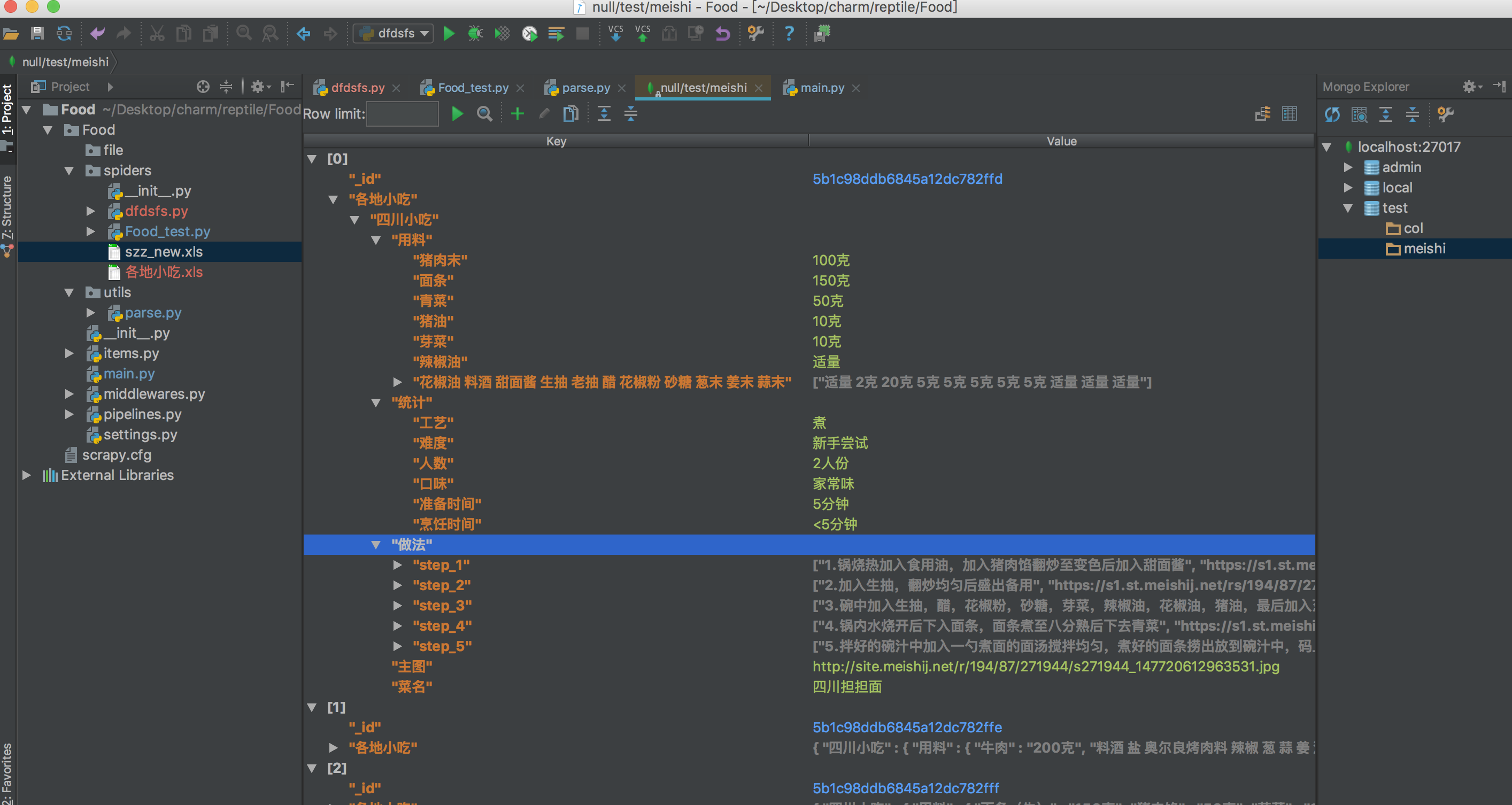Select the meishi collection
Image resolution: width=1512 pixels, height=805 pixels.
pyautogui.click(x=1416, y=249)
